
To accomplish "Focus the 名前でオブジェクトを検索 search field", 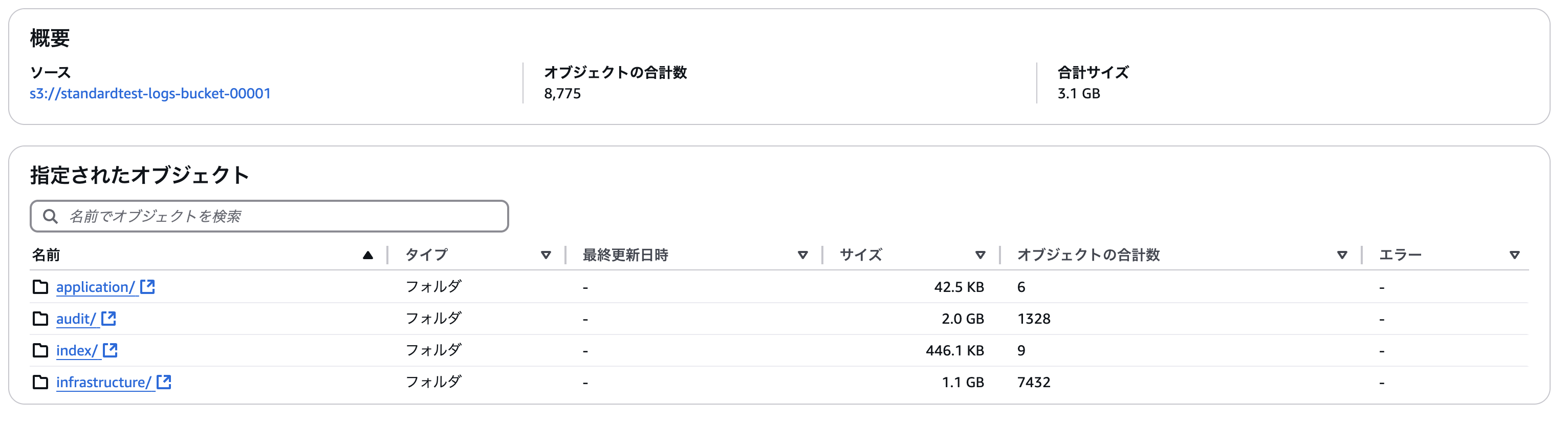I will (x=269, y=216).
